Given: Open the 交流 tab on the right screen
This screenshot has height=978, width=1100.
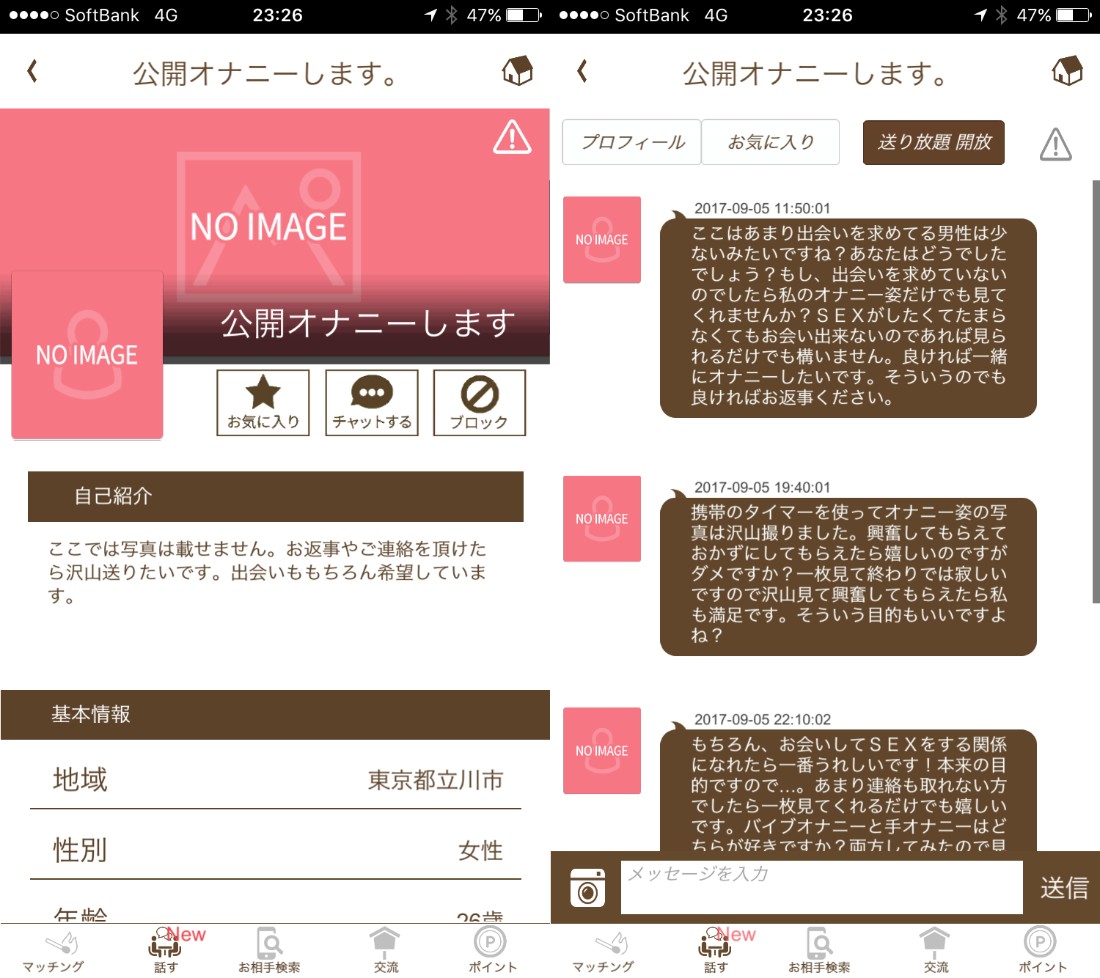Looking at the screenshot, I should (x=935, y=951).
